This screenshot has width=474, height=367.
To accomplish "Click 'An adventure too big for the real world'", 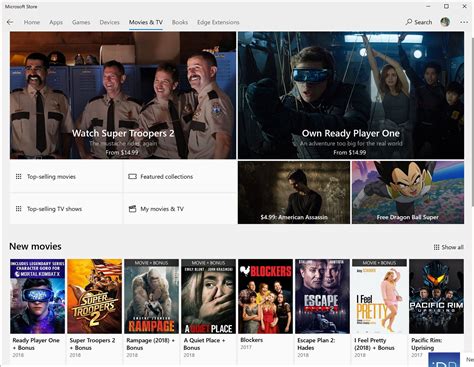I will (351, 143).
